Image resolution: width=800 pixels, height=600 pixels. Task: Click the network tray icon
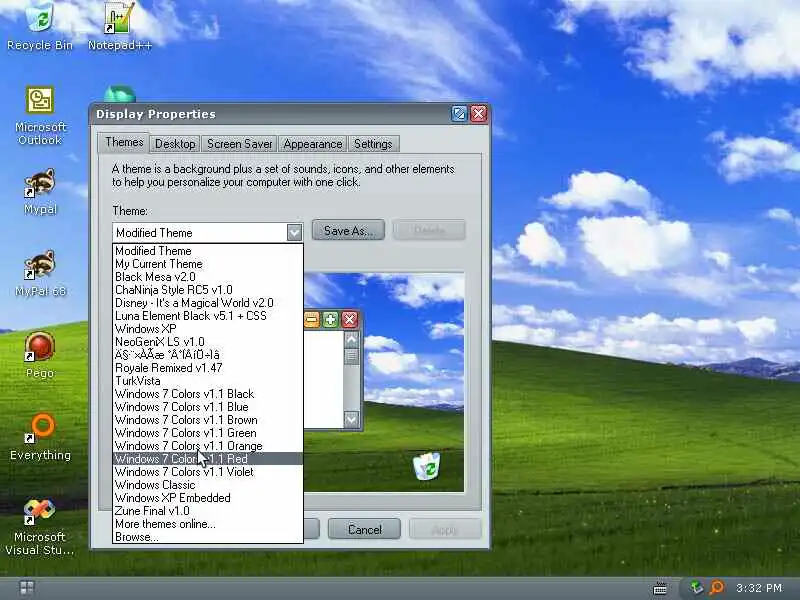[x=696, y=587]
